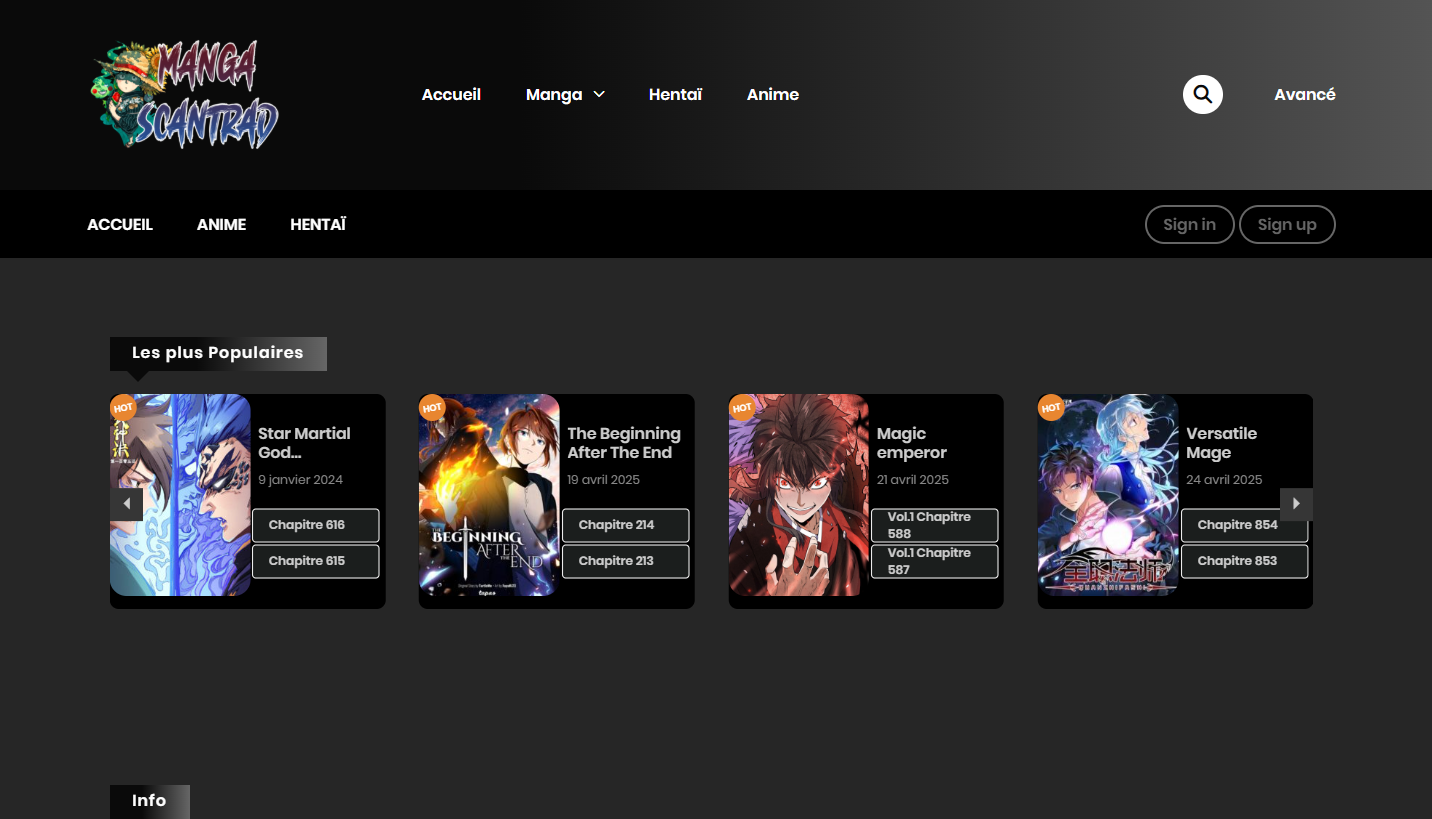Click the Versatile Mage title link
The width and height of the screenshot is (1432, 819).
tap(1221, 443)
